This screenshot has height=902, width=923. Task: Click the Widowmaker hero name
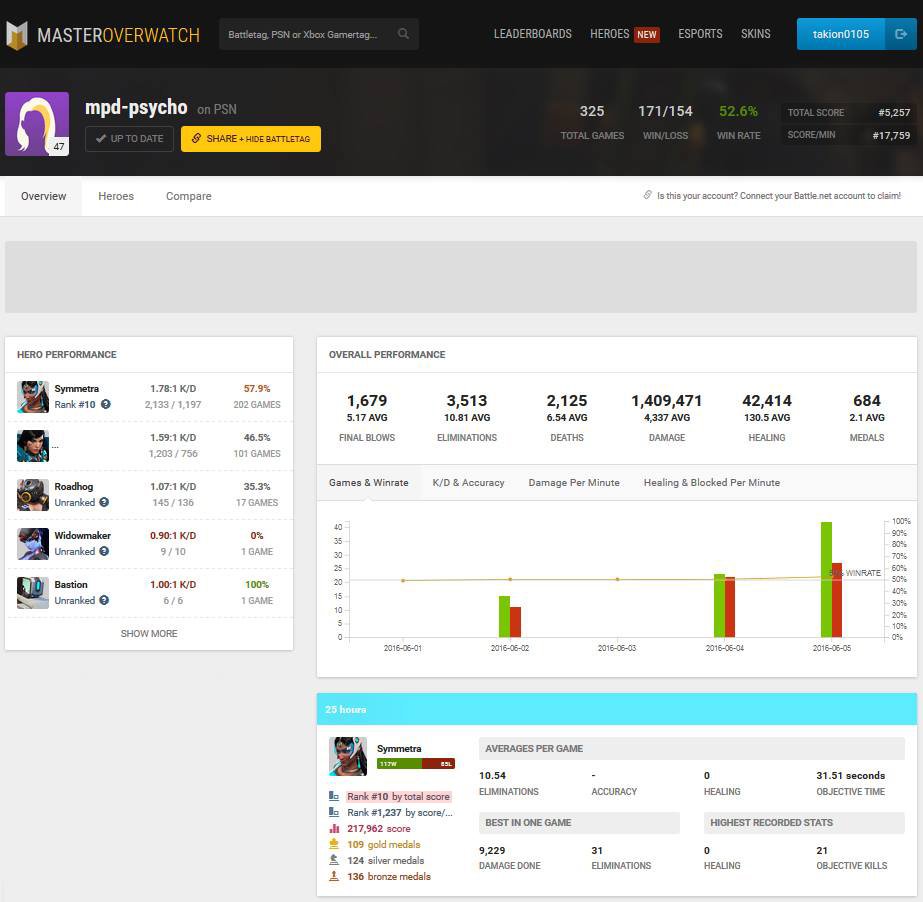click(x=82, y=535)
